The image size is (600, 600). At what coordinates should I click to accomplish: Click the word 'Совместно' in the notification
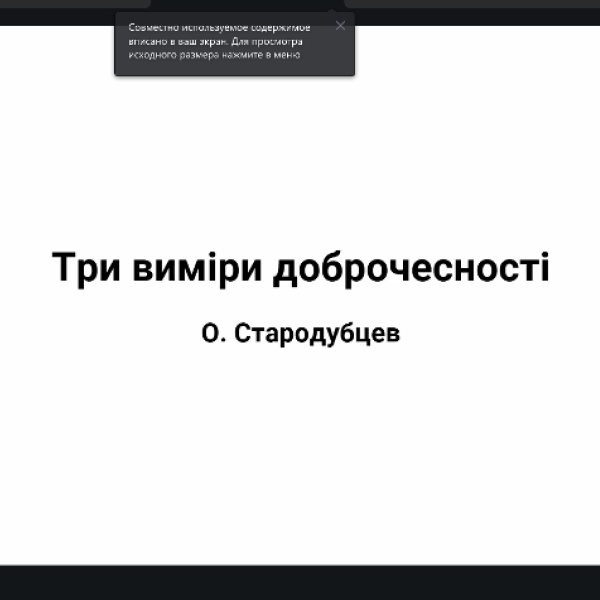tap(152, 28)
